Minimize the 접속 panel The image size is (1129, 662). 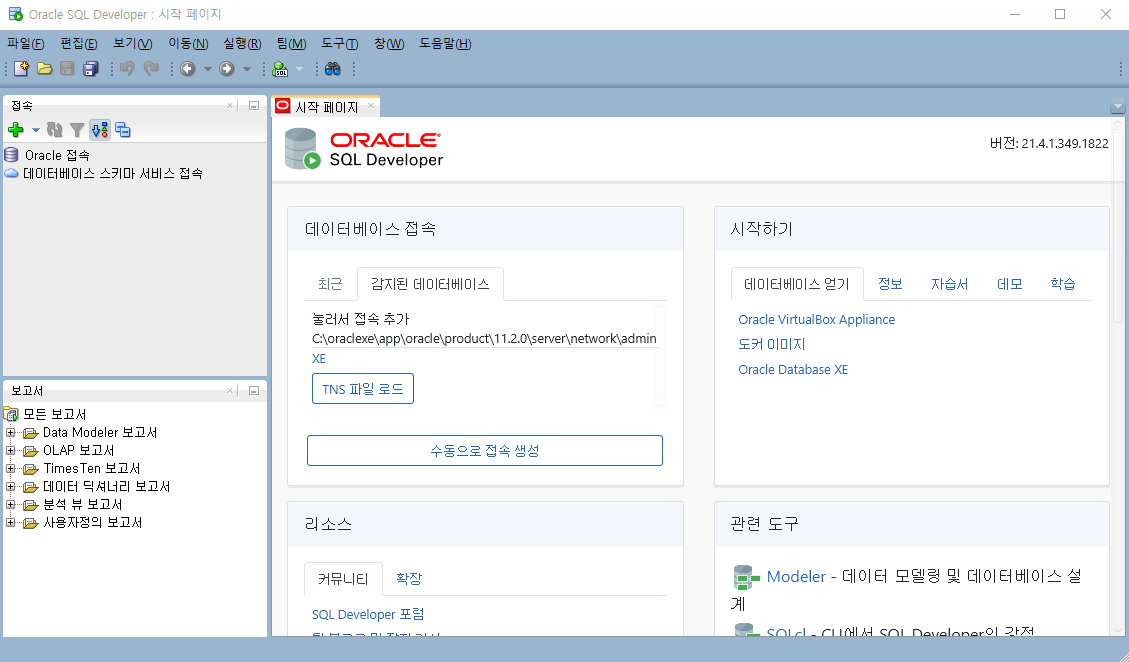(253, 106)
